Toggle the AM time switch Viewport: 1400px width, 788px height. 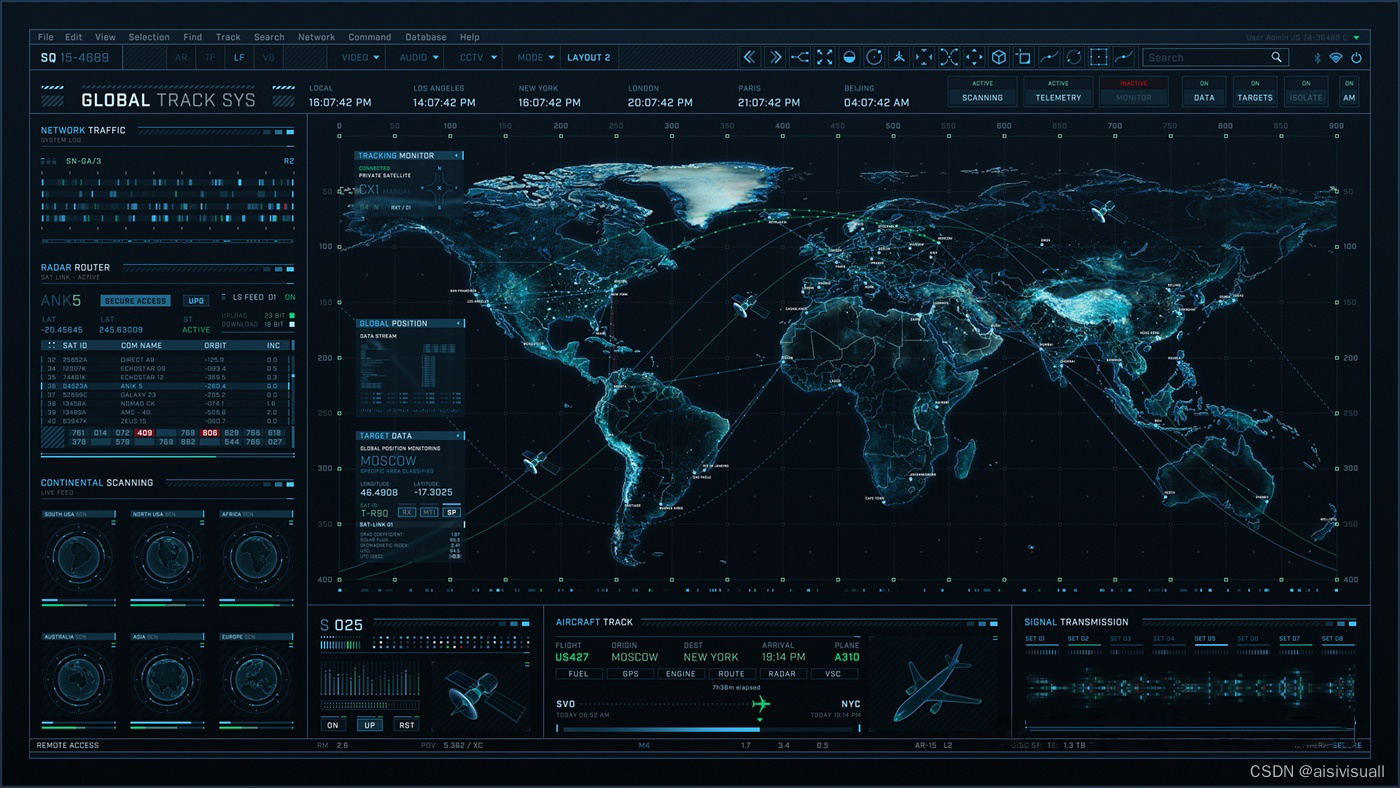(x=1349, y=91)
